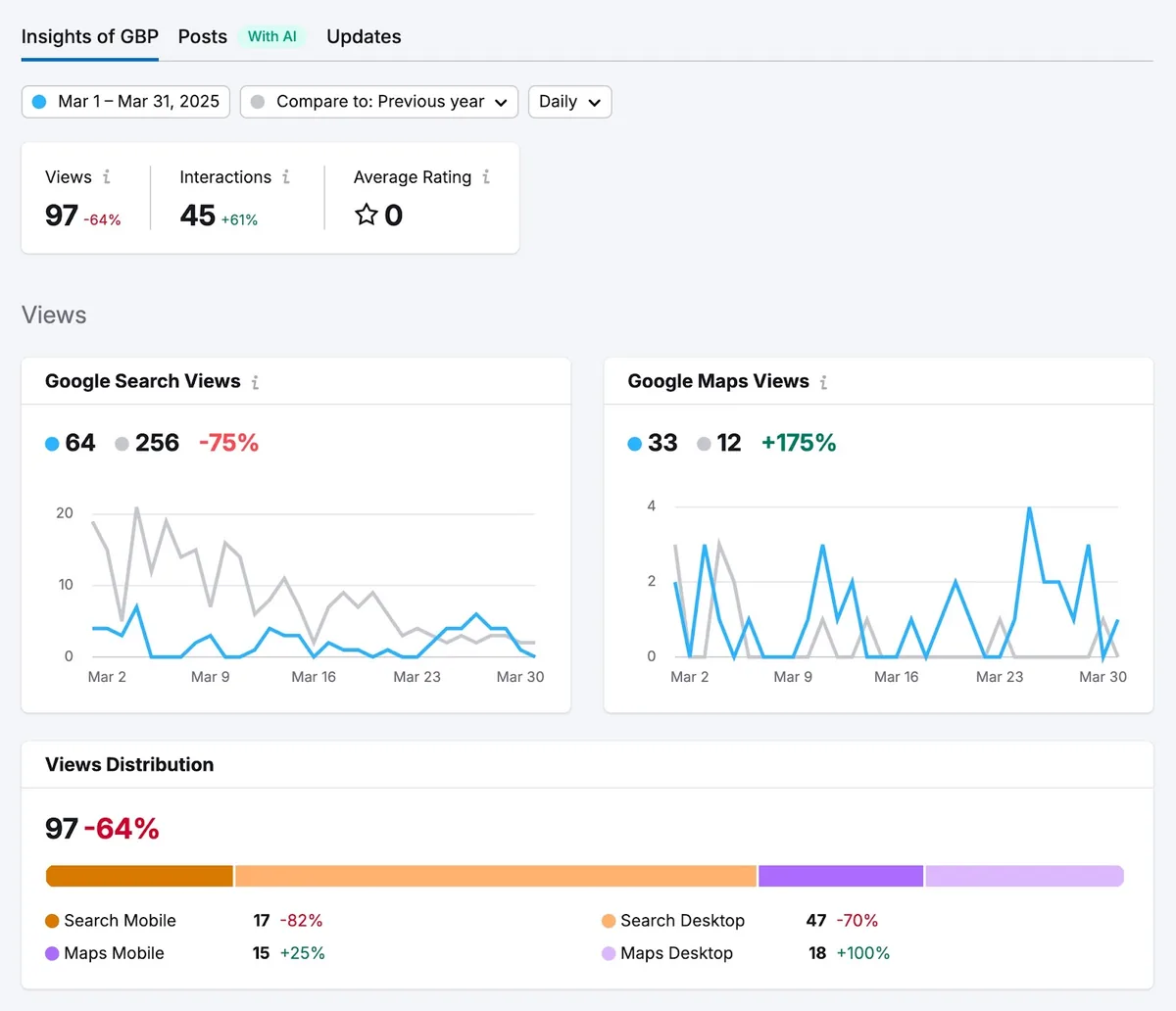Click blue dot beside 64 search views
This screenshot has height=1011, width=1176.
click(52, 444)
